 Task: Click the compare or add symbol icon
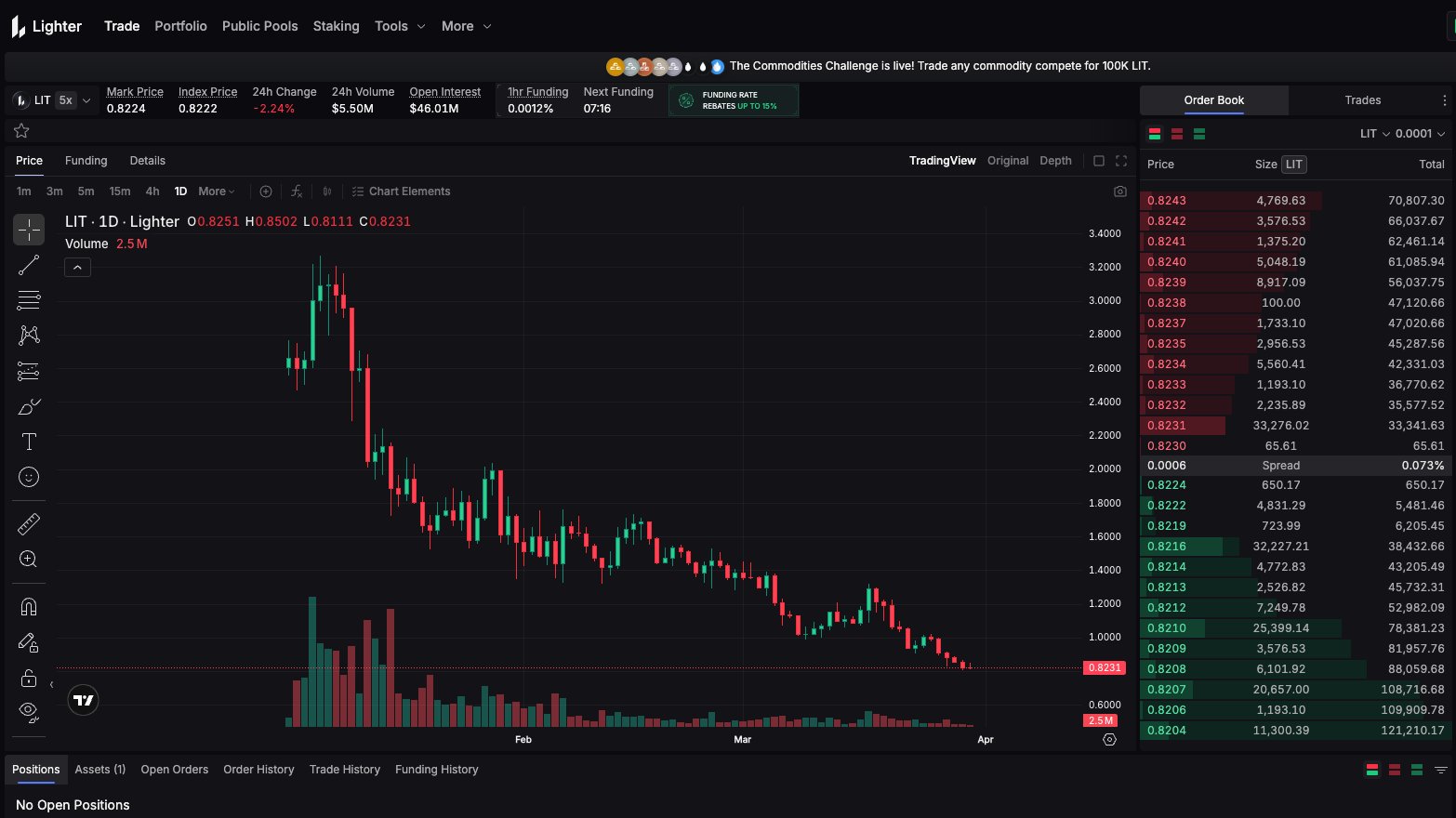click(x=266, y=191)
